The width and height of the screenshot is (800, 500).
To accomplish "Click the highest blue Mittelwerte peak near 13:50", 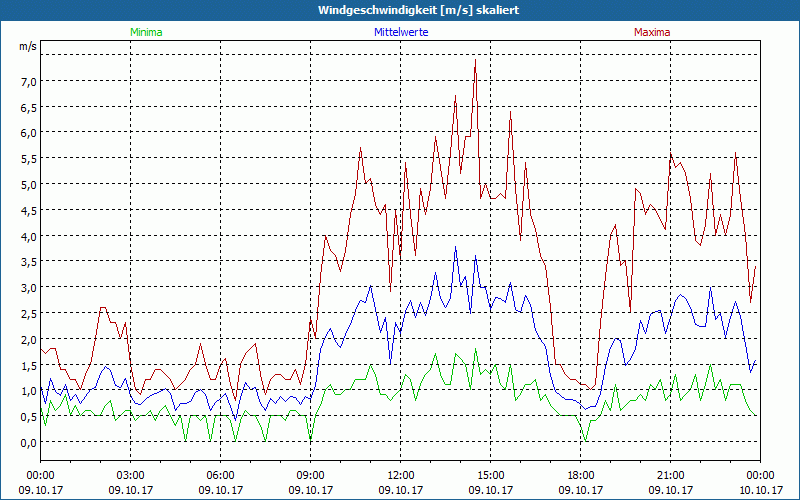I will click(456, 247).
